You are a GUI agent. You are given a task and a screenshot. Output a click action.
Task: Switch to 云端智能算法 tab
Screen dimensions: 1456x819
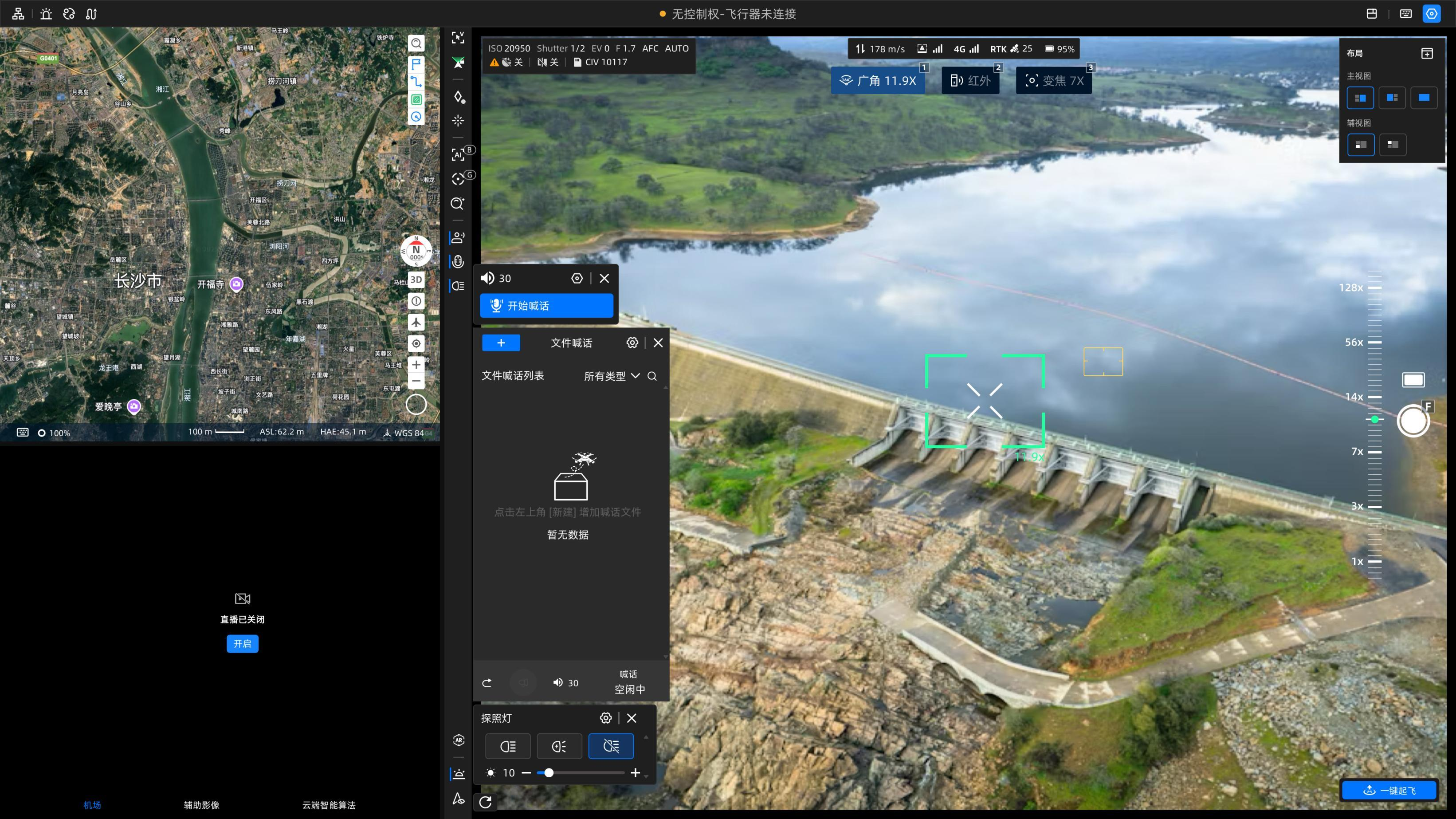(x=328, y=805)
